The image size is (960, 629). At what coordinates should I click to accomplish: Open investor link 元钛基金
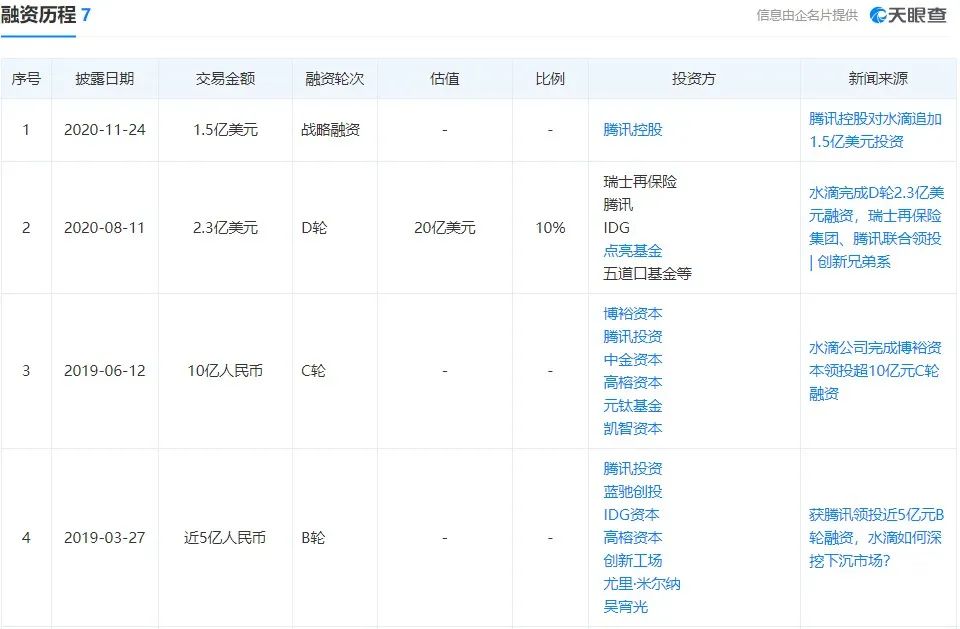point(632,405)
